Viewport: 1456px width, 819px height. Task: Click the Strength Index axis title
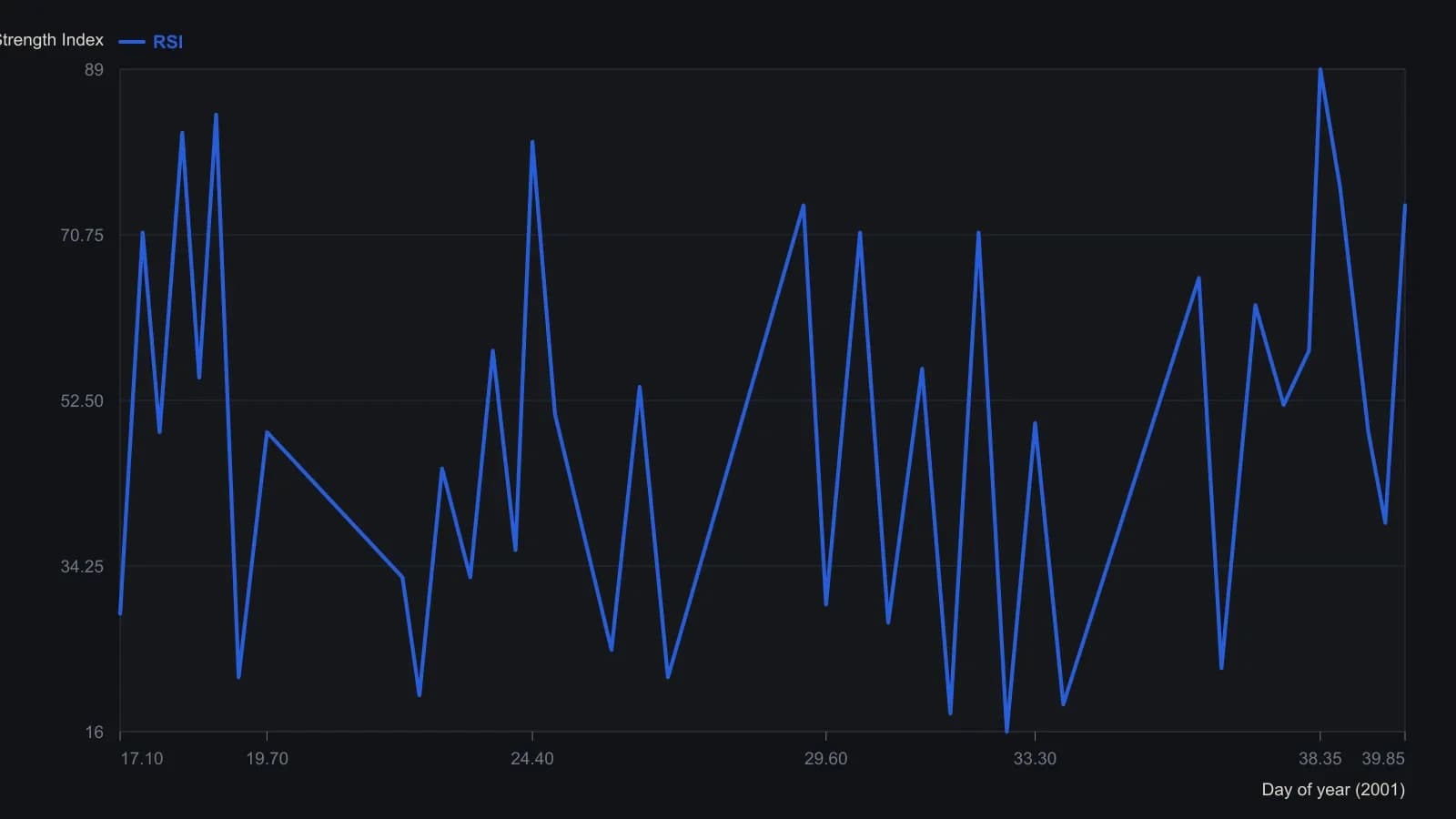52,40
